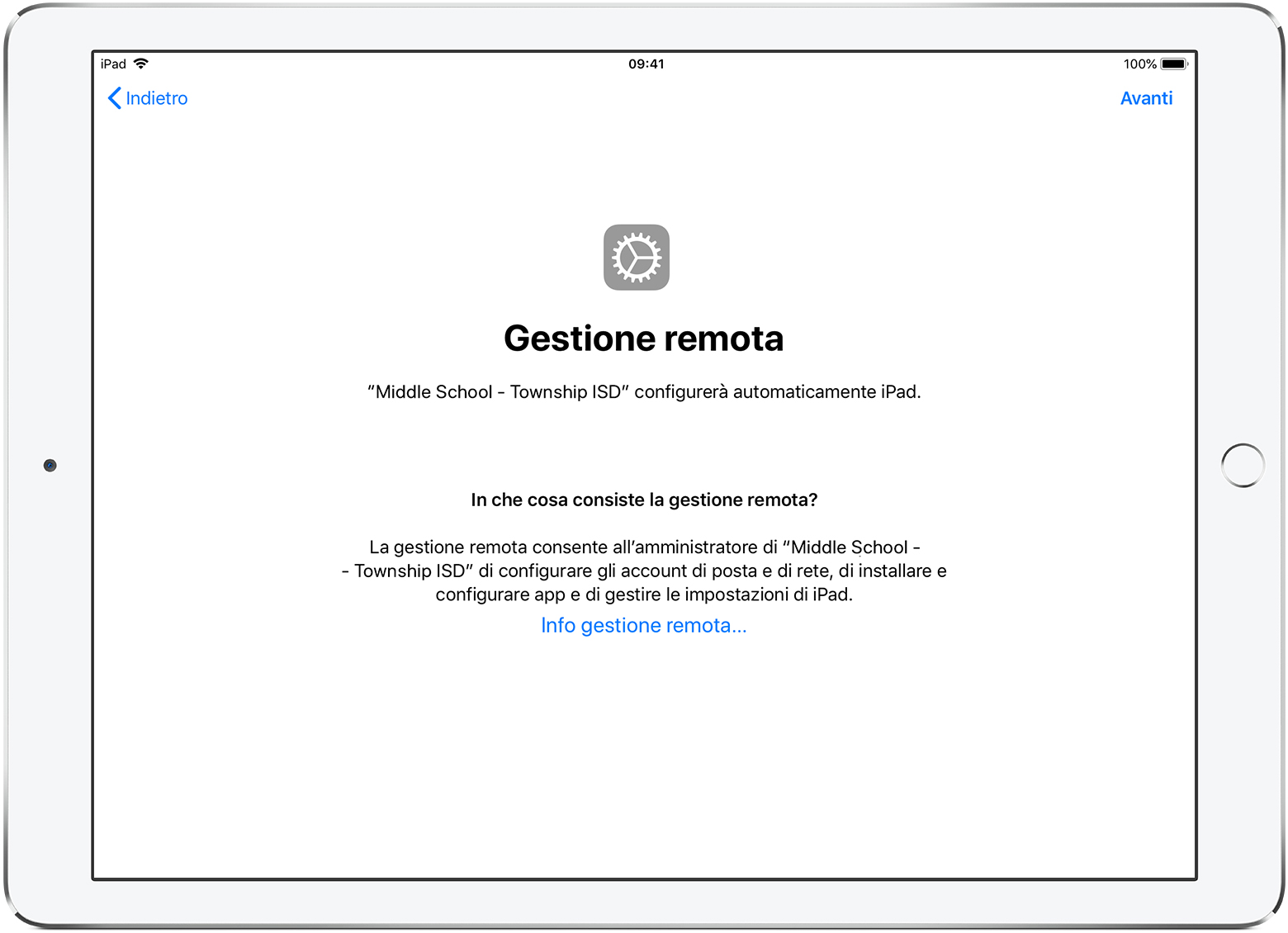The image size is (1288, 933).
Task: Click the iPad home button
Action: 1243,466
